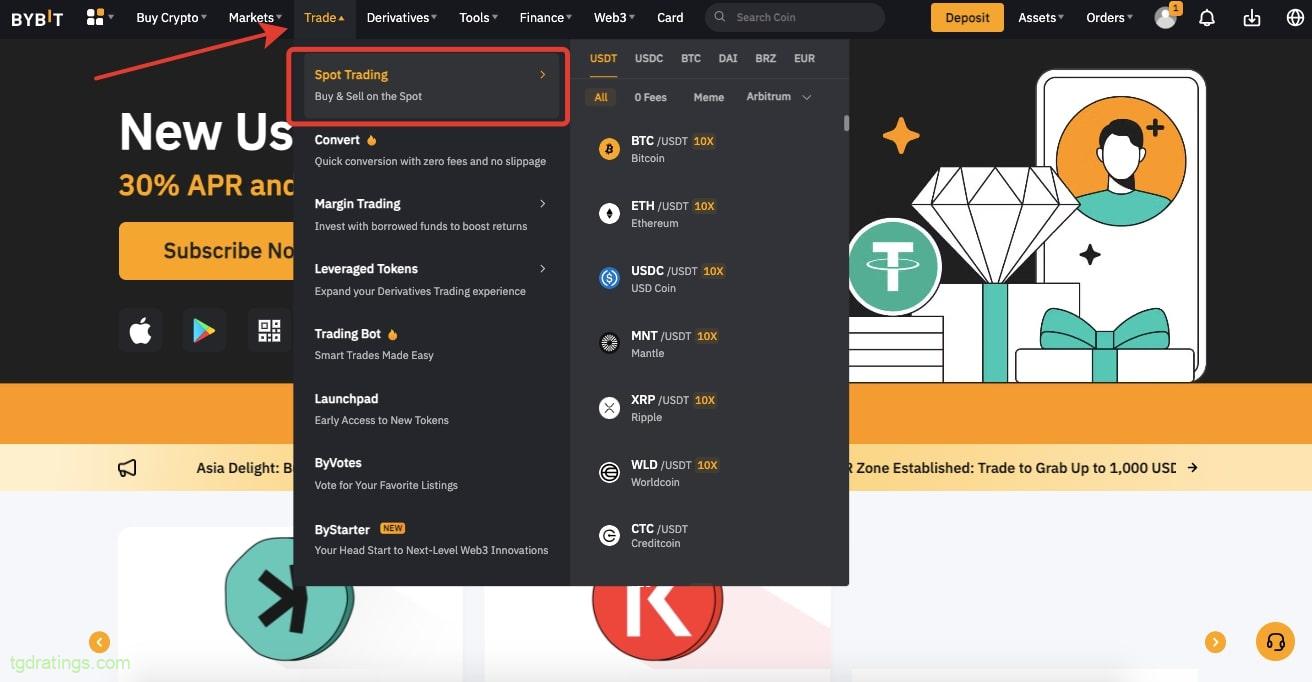Collapse the Trade menu

click(x=324, y=17)
